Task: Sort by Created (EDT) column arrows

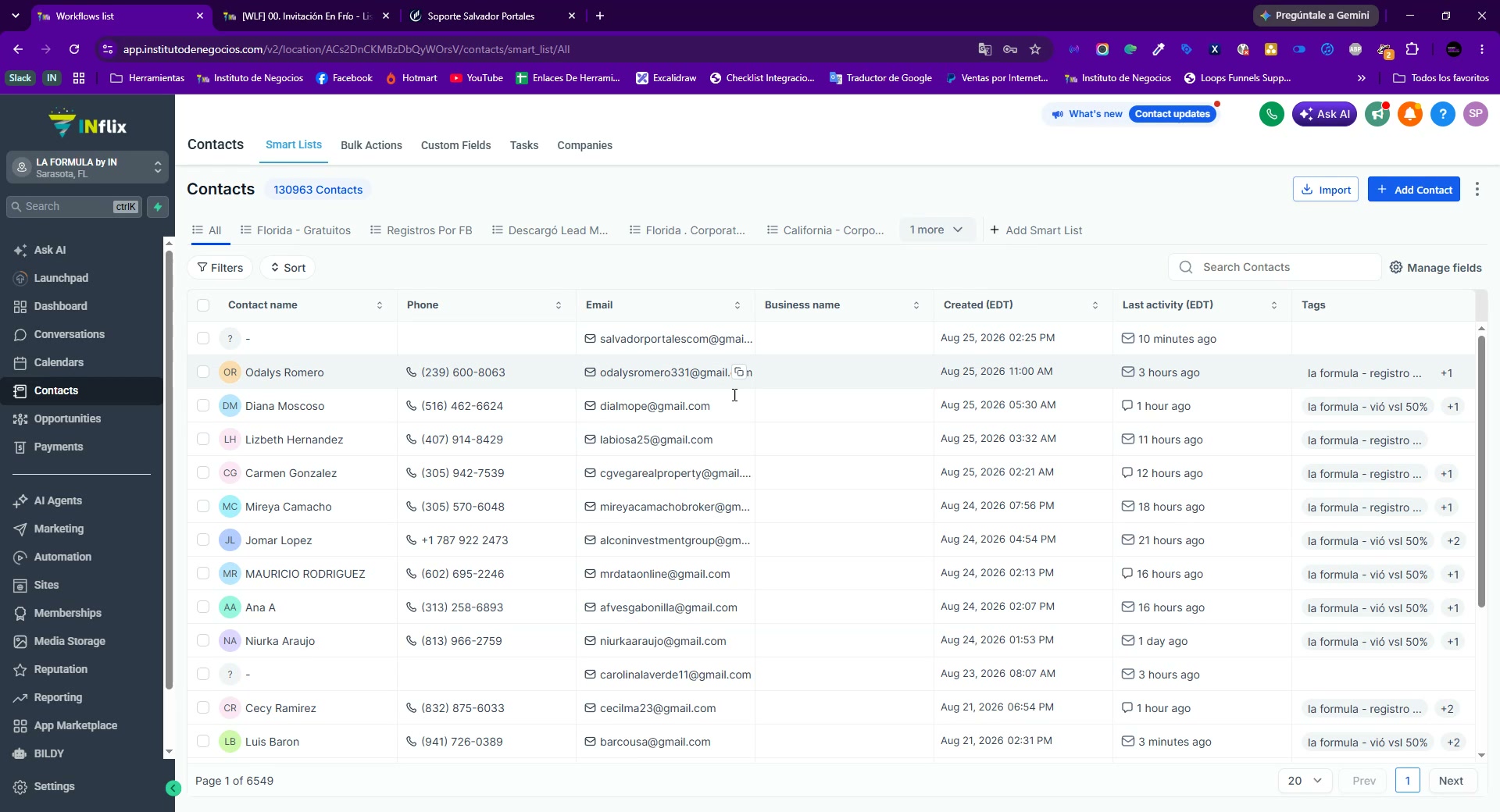Action: (1095, 305)
